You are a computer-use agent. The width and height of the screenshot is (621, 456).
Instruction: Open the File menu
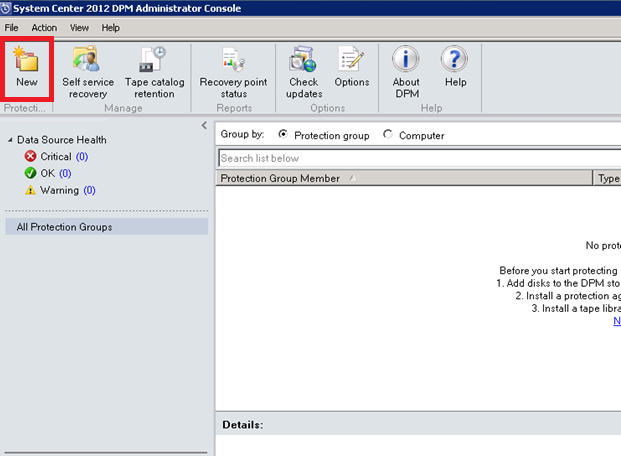click(x=11, y=28)
